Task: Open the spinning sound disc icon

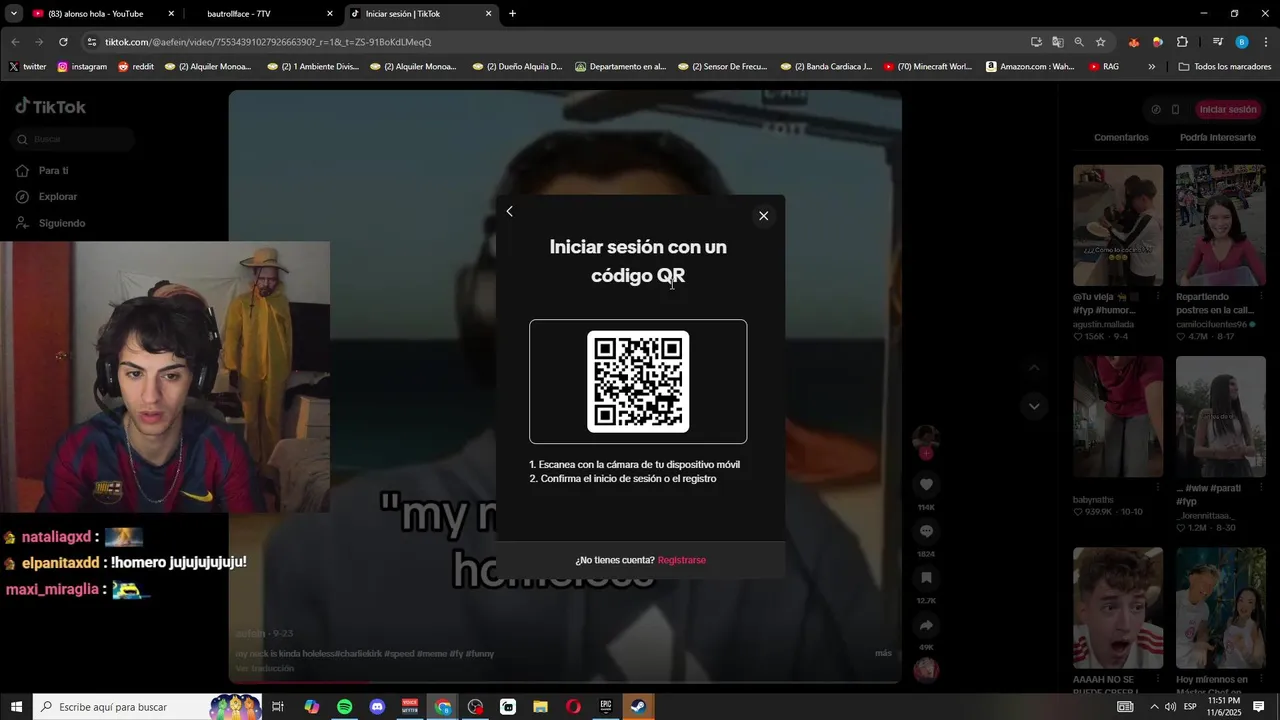Action: (926, 669)
